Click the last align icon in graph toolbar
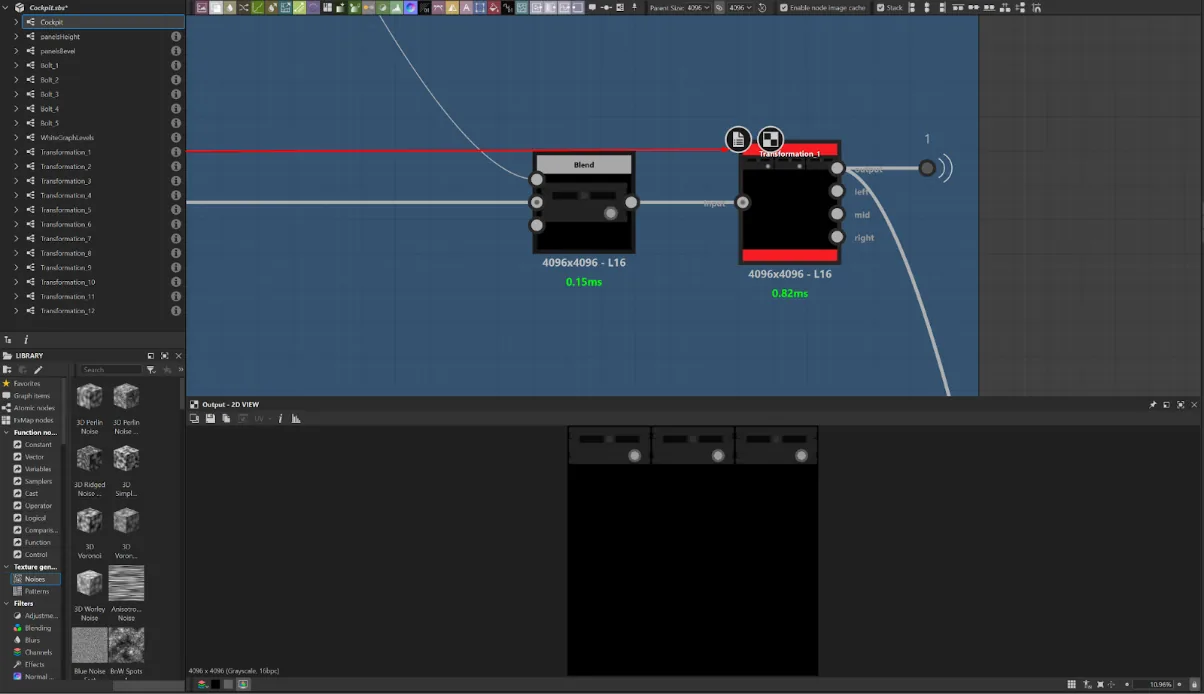Screen dimensions: 1204x694 1036,7
